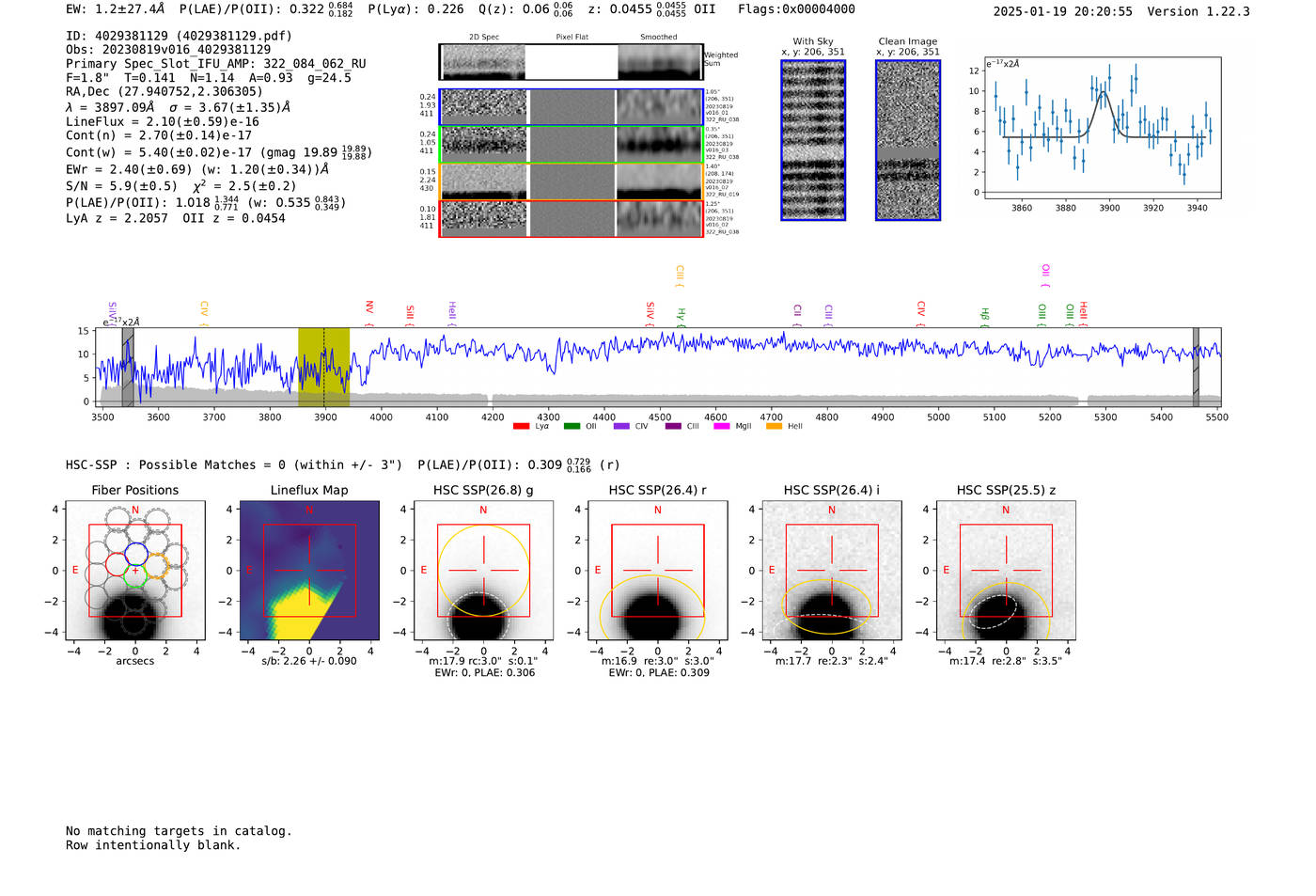Open the HSC SSP(26.8) g image

(483, 571)
